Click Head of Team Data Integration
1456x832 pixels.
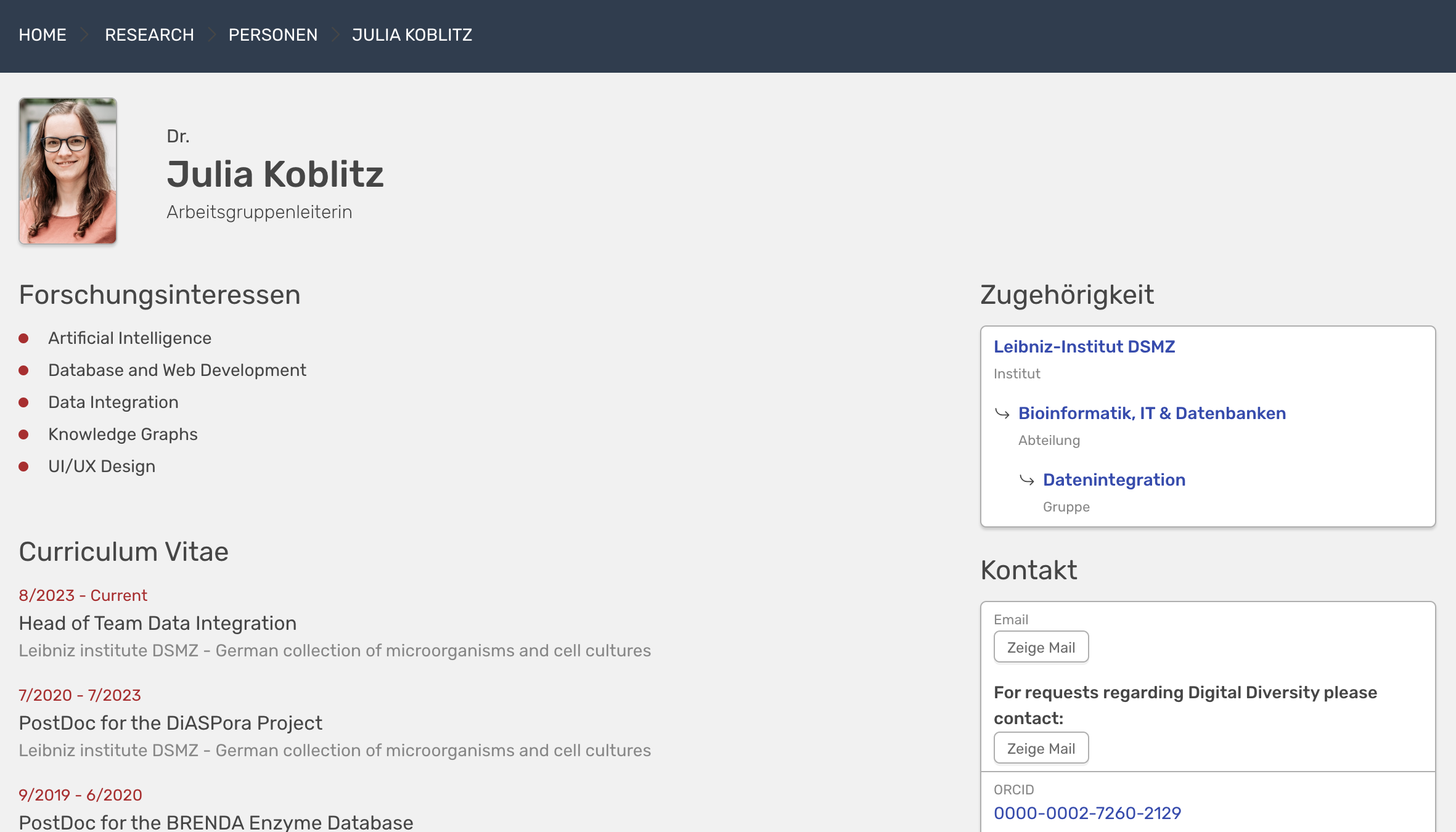point(157,623)
